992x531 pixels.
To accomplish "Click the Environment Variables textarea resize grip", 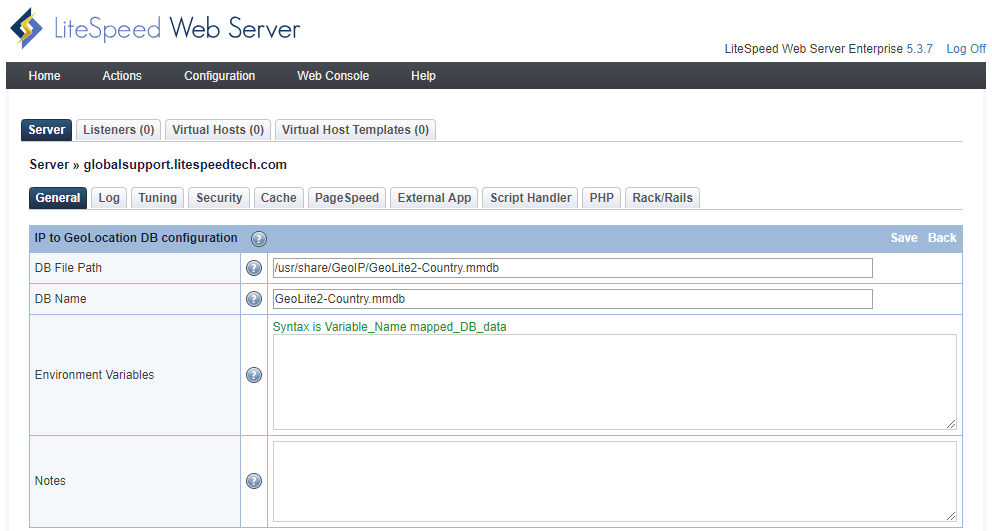I will pyautogui.click(x=951, y=424).
